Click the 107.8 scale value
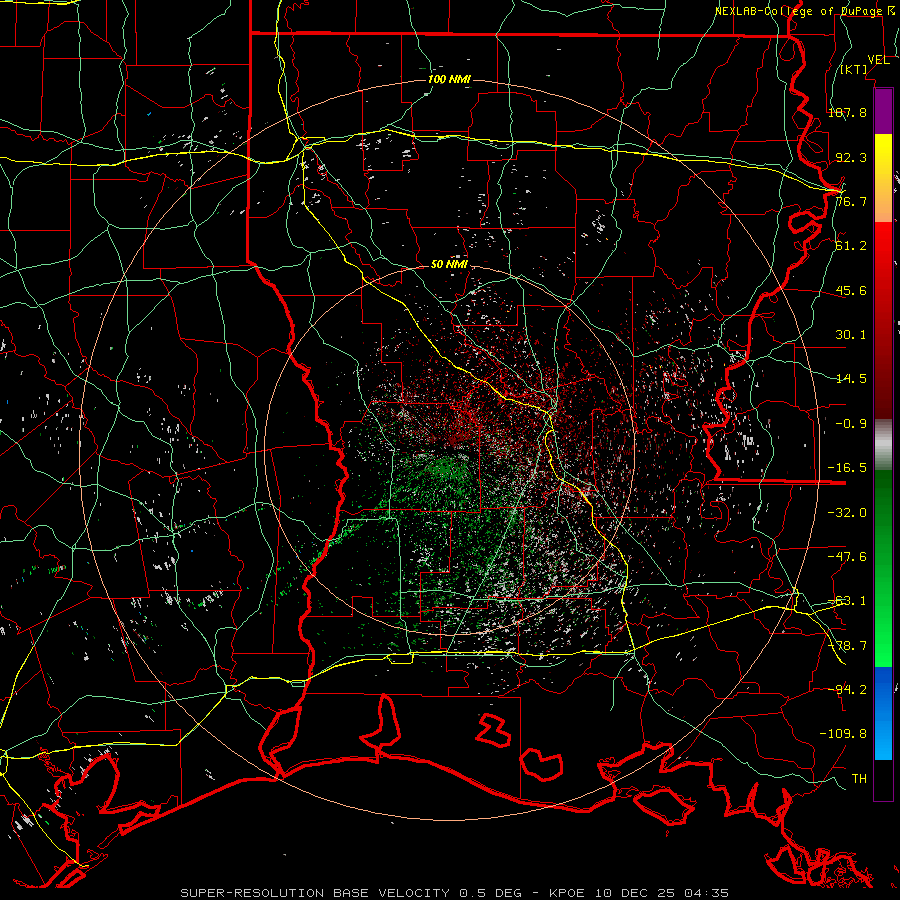This screenshot has width=900, height=900. tap(847, 113)
